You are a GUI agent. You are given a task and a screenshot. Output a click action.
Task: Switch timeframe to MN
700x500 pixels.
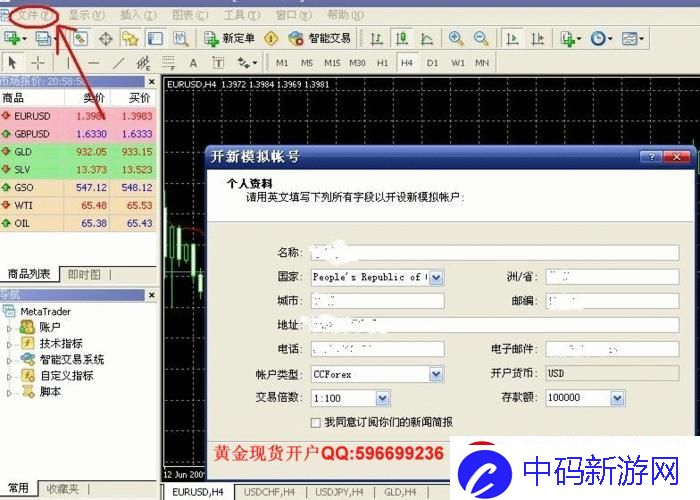[x=482, y=63]
